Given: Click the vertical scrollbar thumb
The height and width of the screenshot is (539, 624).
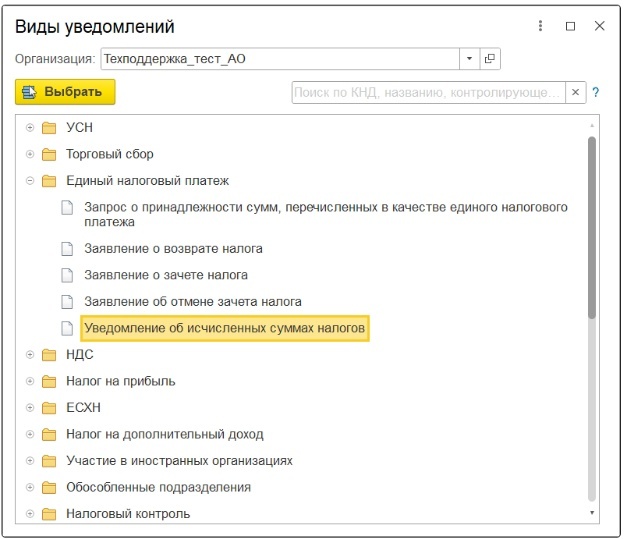Looking at the screenshot, I should point(592,227).
